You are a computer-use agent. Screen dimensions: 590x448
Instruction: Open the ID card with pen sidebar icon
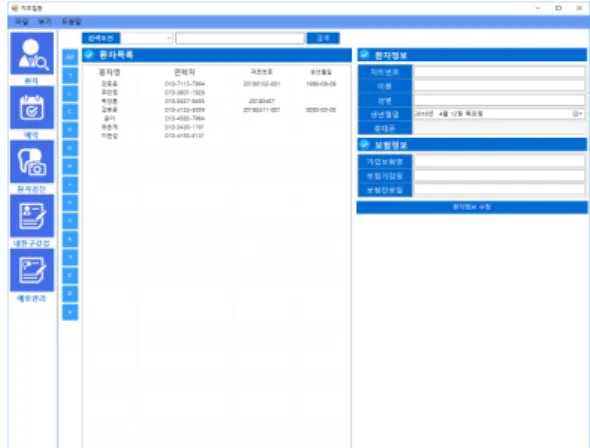click(x=32, y=216)
